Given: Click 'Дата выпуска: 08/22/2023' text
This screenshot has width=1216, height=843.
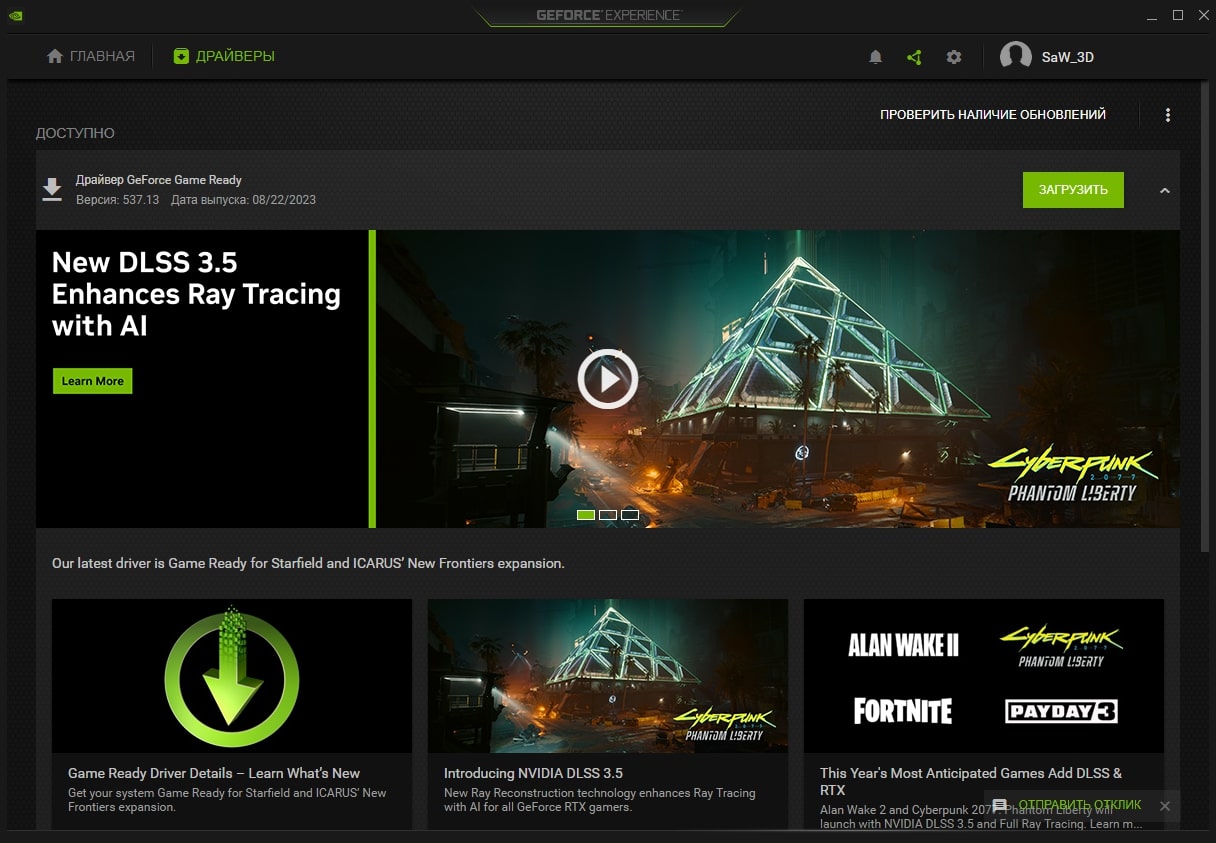Looking at the screenshot, I should [243, 200].
